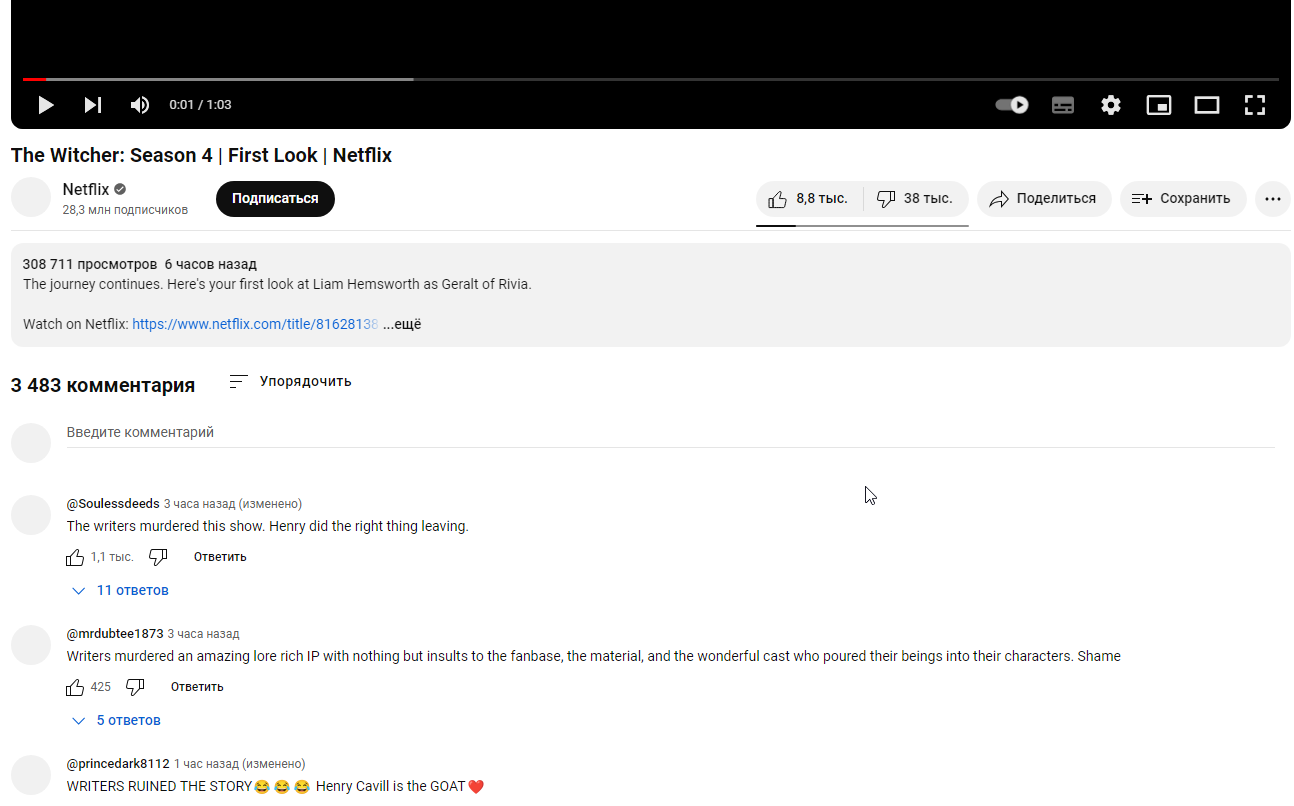Open the @princedark8112 commenter profile
This screenshot has height=806, width=1294.
(118, 764)
